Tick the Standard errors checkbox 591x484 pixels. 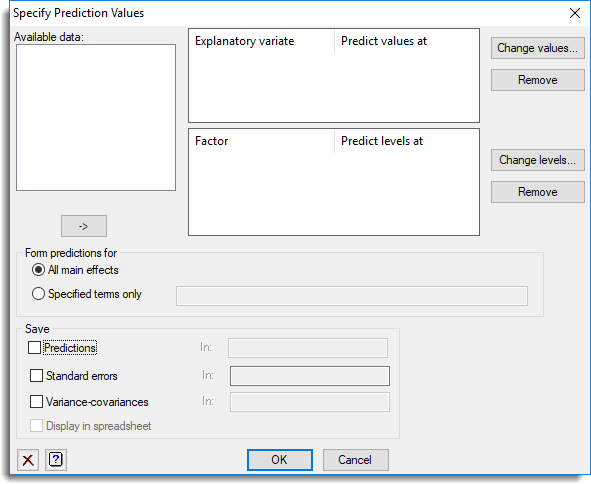pos(36,375)
